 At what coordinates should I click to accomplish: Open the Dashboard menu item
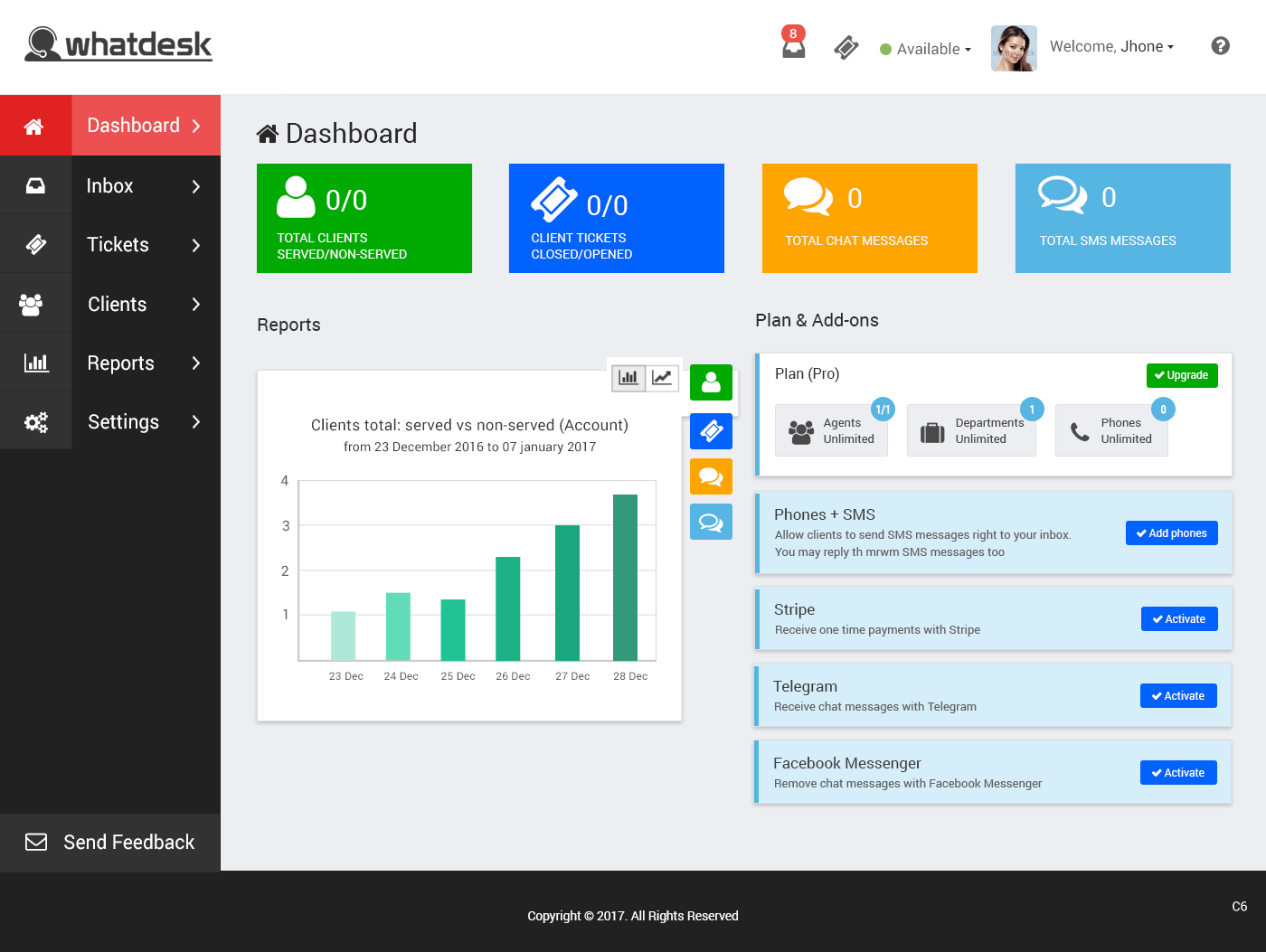[110, 126]
